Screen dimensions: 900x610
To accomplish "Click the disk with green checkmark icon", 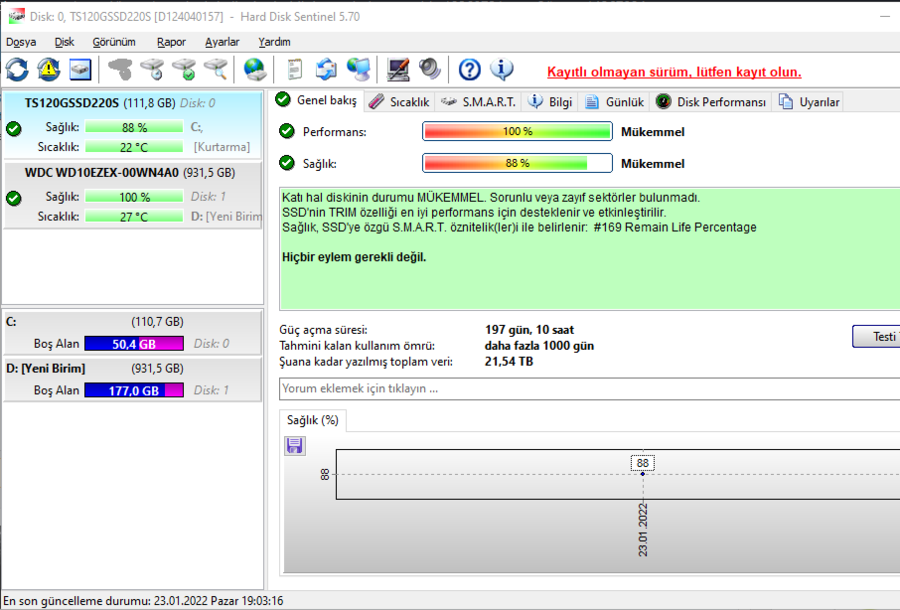I will click(184, 69).
